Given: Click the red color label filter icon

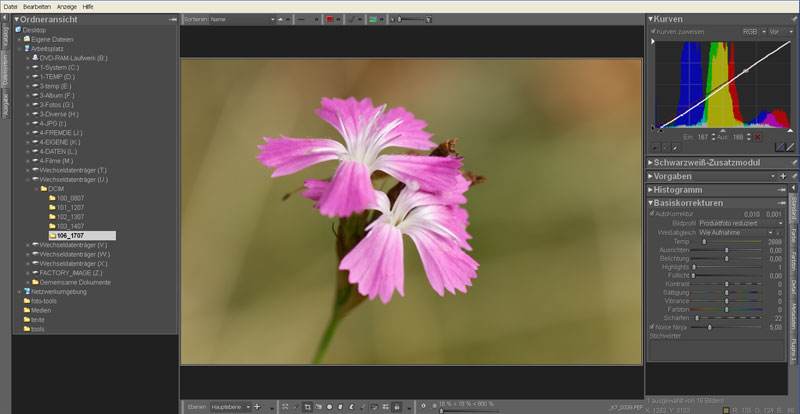Looking at the screenshot, I should pyautogui.click(x=330, y=19).
